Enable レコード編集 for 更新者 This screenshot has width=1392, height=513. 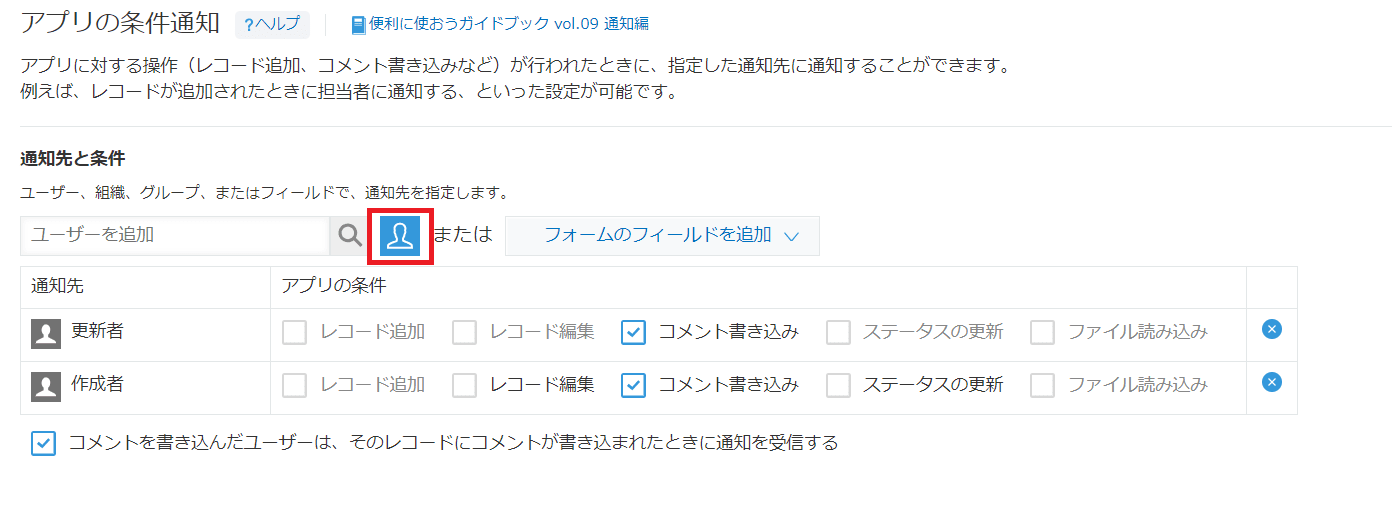coord(464,333)
